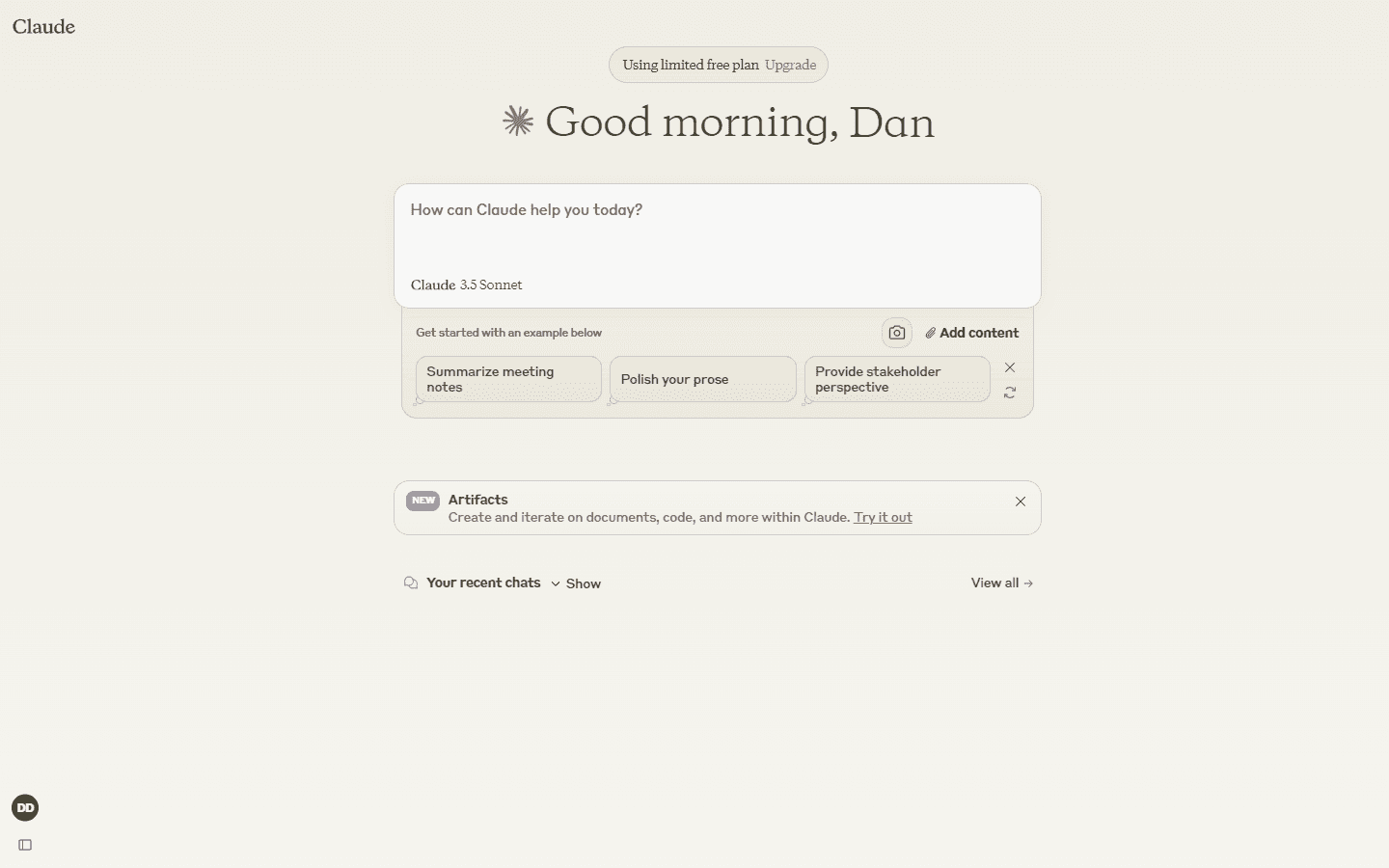Screen dimensions: 1389x868
Task: Select 'Polish your prose' example
Action: [702, 379]
